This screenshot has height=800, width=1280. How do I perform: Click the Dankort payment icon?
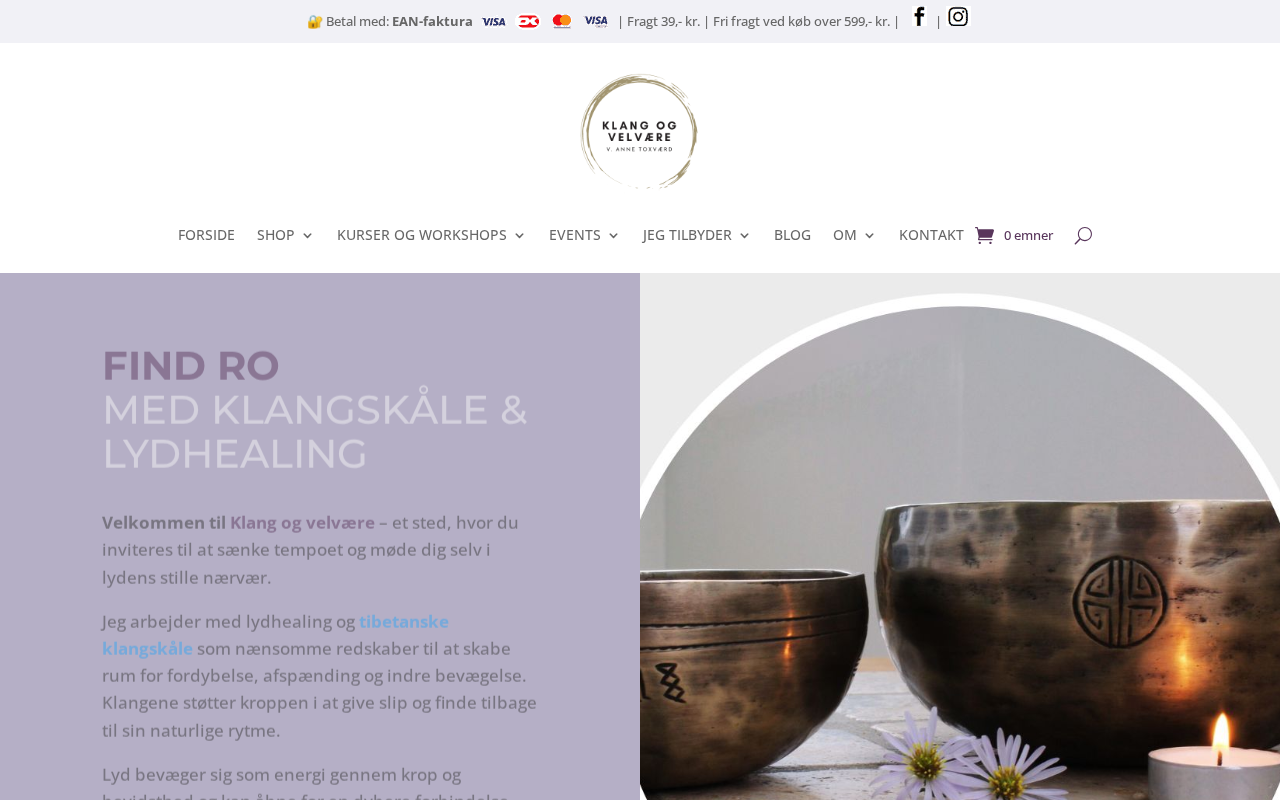(528, 21)
